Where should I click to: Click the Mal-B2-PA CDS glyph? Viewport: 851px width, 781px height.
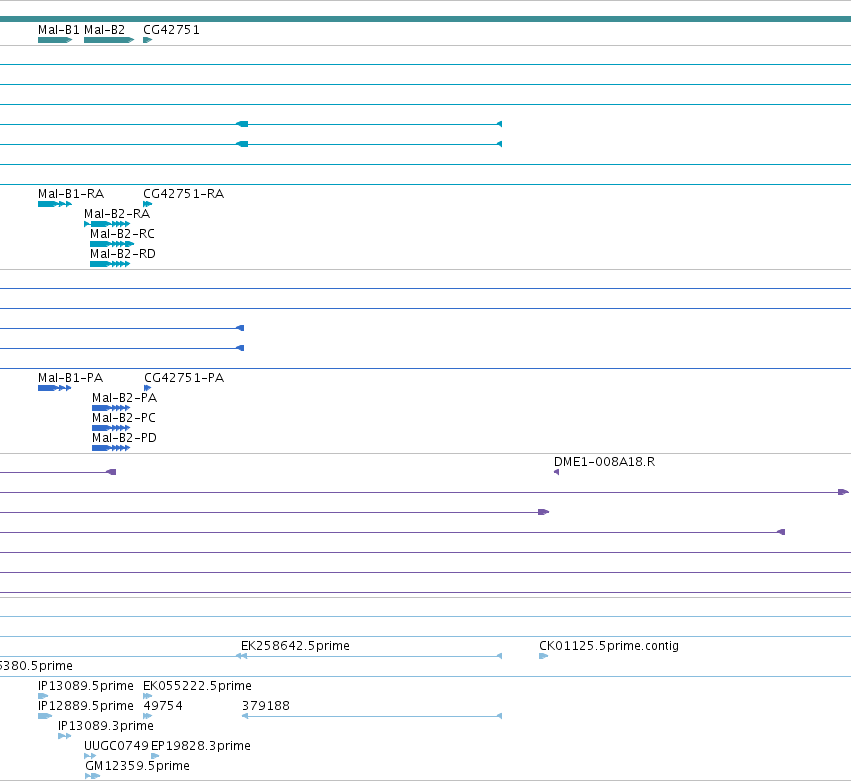pyautogui.click(x=111, y=408)
